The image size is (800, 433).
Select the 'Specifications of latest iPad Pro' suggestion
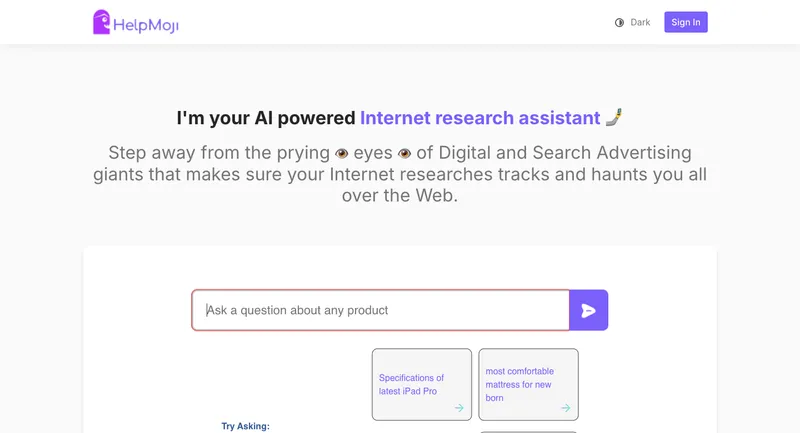tap(412, 384)
